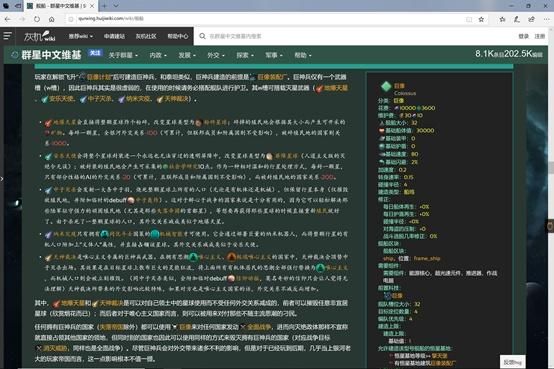Screen dimensions: 554x369
Task: Expand the 内政 menu dropdown
Action: pyautogui.click(x=158, y=55)
